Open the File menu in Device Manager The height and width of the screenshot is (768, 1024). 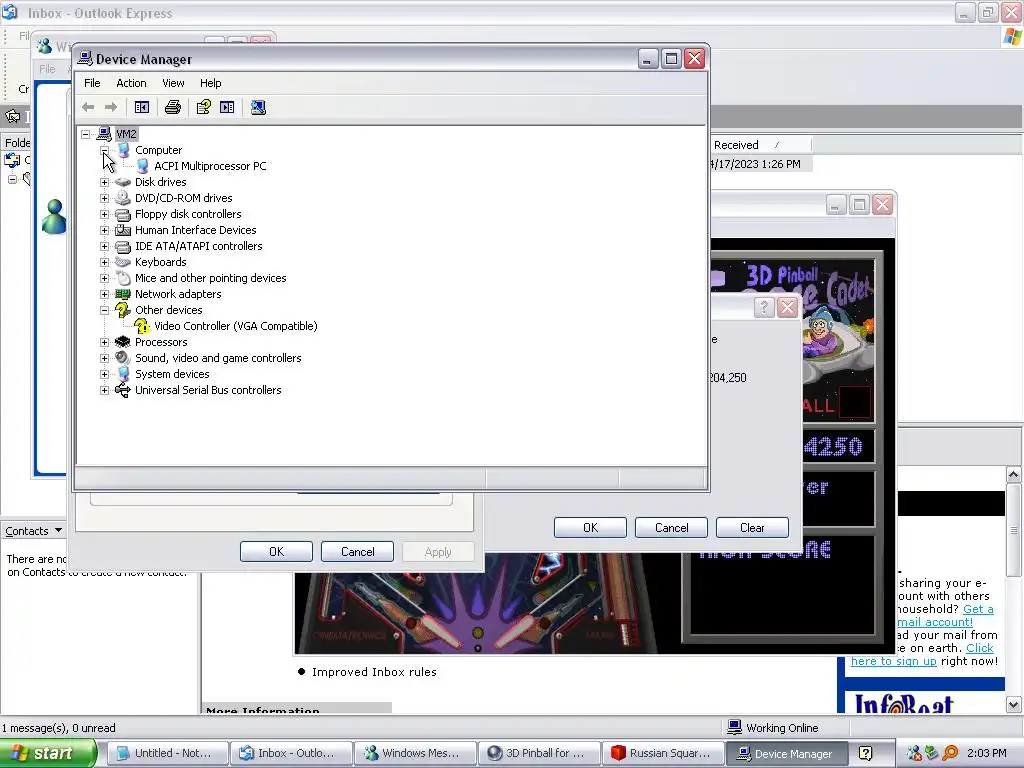pos(92,83)
